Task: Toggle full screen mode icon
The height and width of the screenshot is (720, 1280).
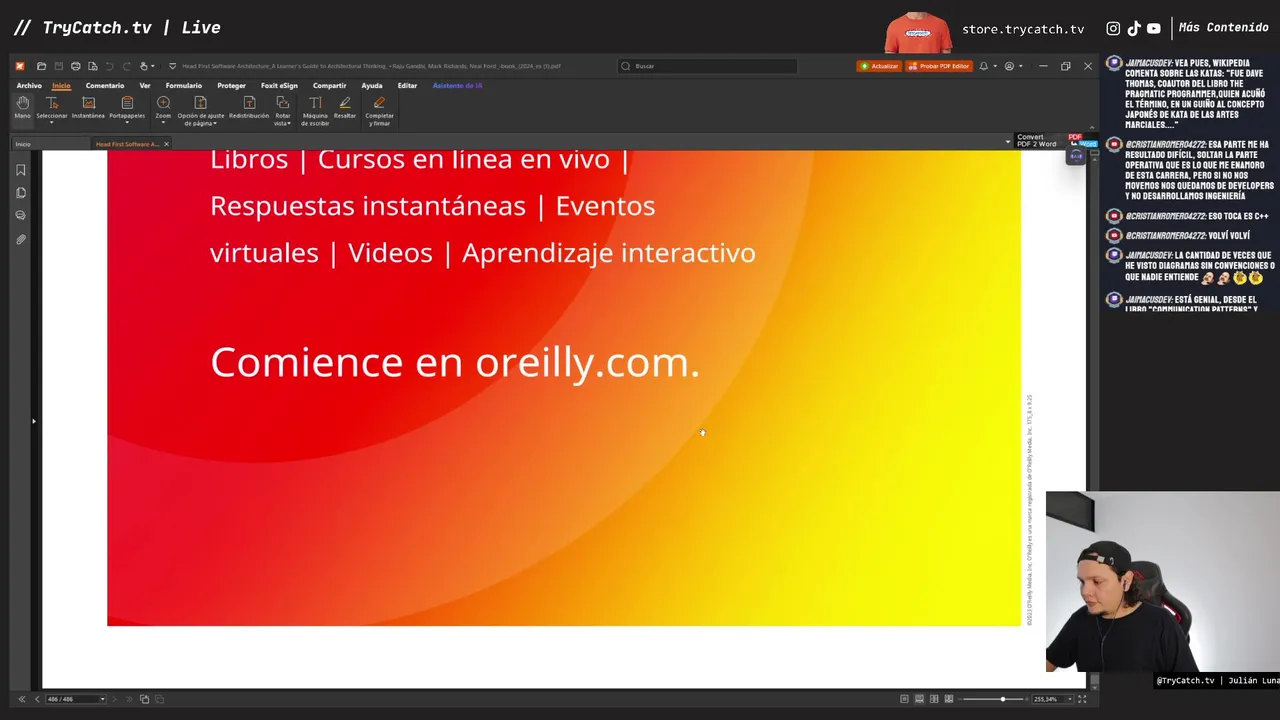Action: click(1081, 699)
